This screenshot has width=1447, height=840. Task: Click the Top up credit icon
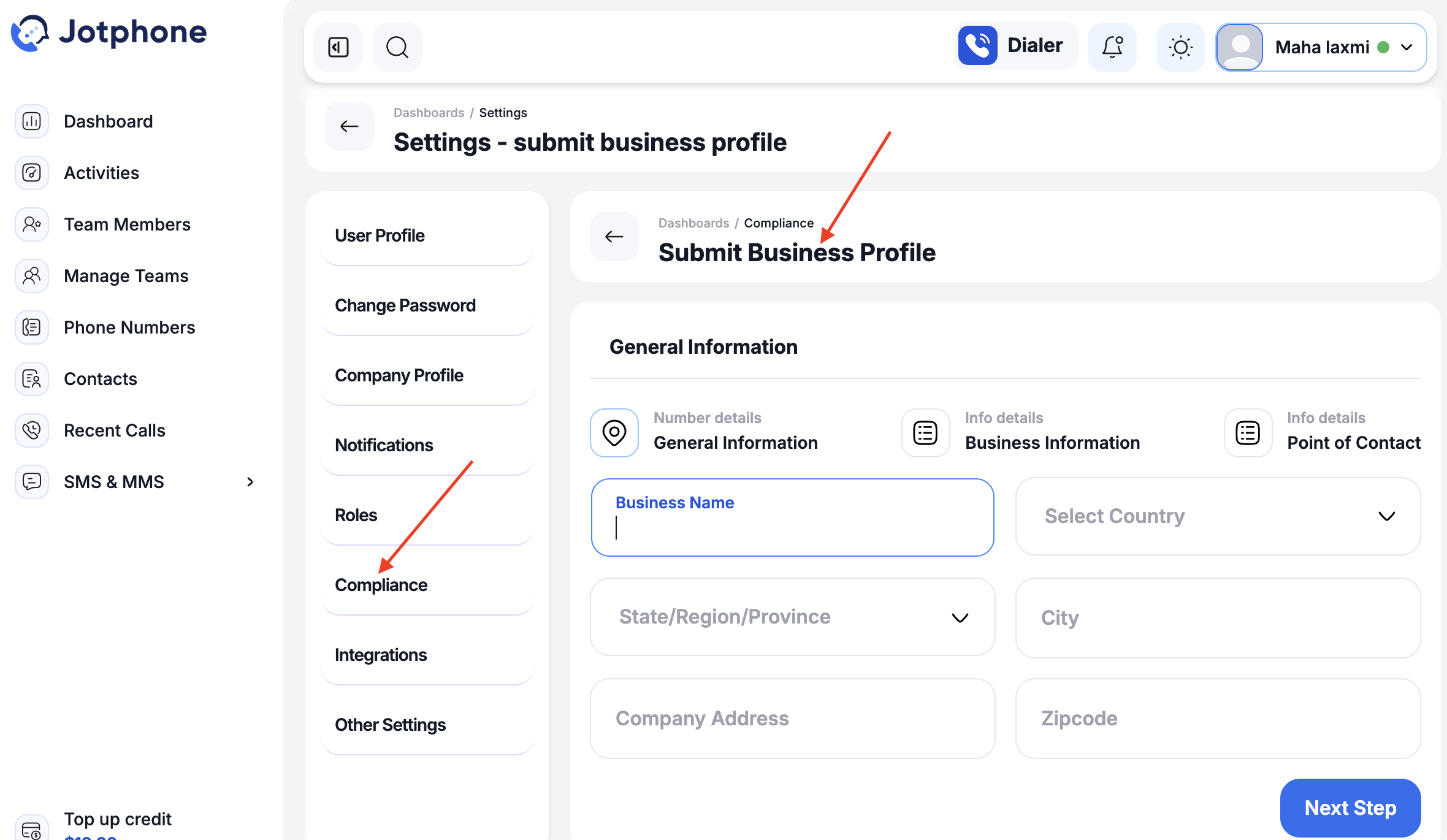pyautogui.click(x=32, y=829)
